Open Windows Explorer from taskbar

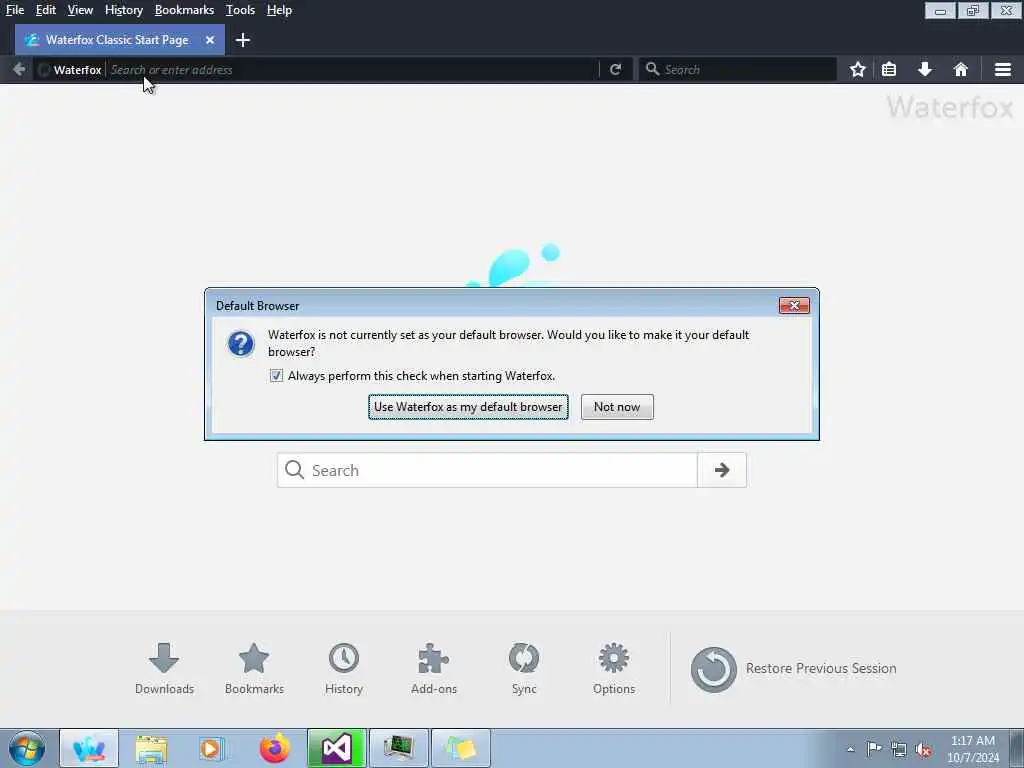(x=152, y=748)
